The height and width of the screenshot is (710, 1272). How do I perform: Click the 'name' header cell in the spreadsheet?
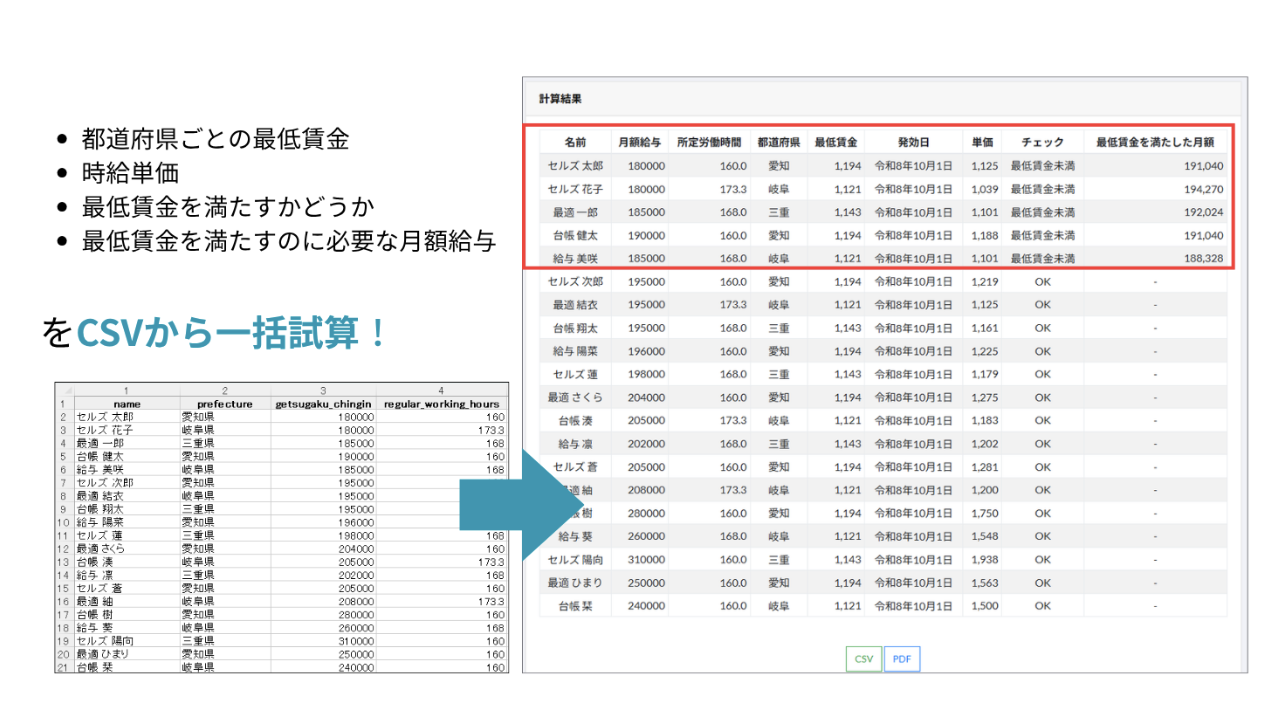pos(127,403)
